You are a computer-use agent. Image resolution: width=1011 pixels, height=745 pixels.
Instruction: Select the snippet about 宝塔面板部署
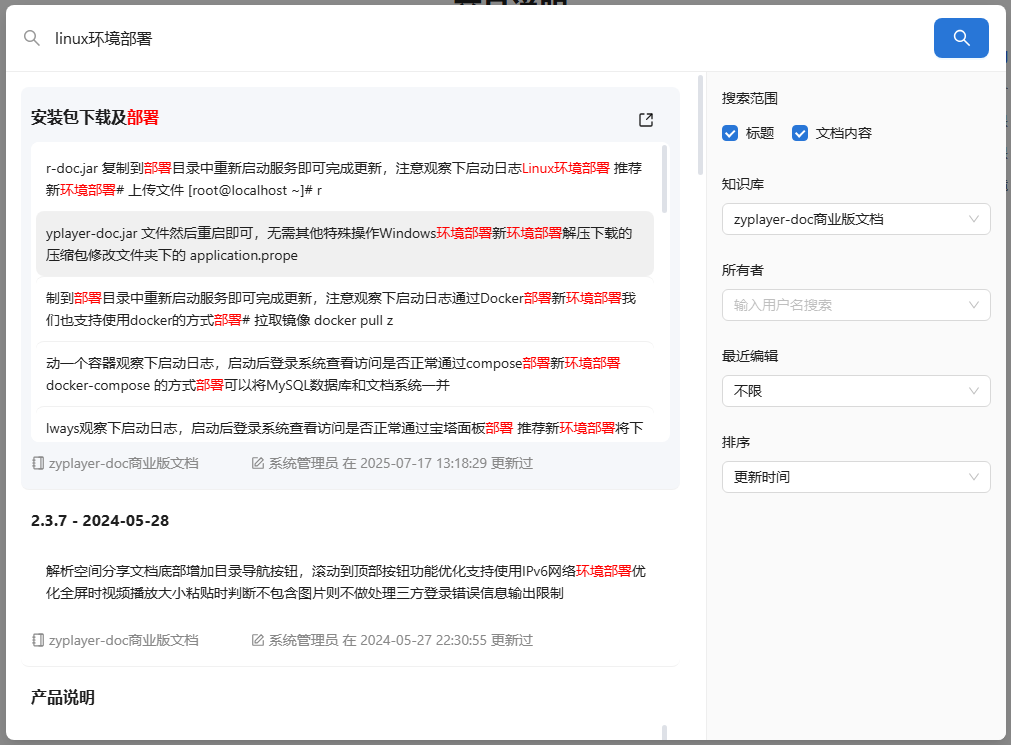coord(345,426)
